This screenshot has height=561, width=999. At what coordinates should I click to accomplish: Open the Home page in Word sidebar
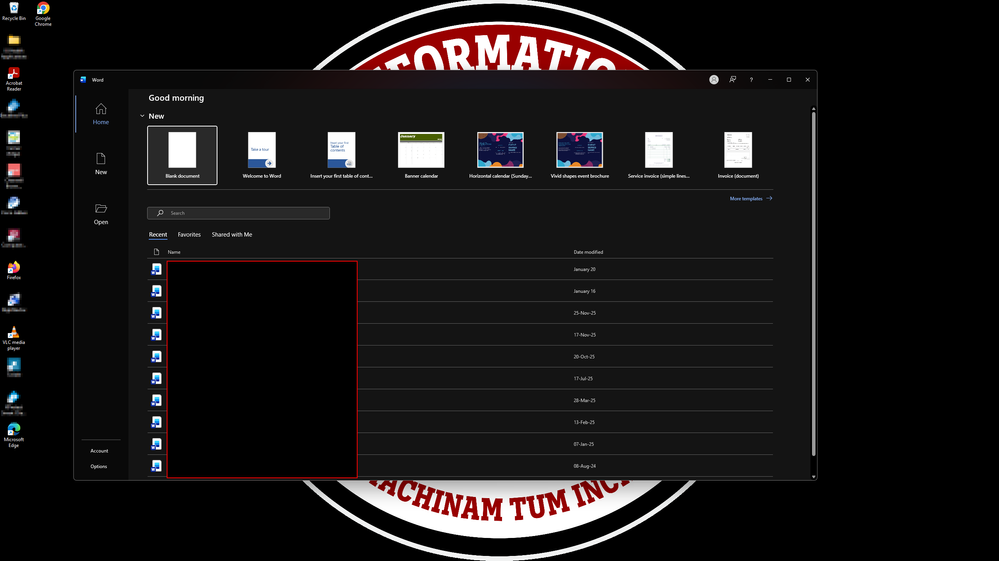point(101,114)
